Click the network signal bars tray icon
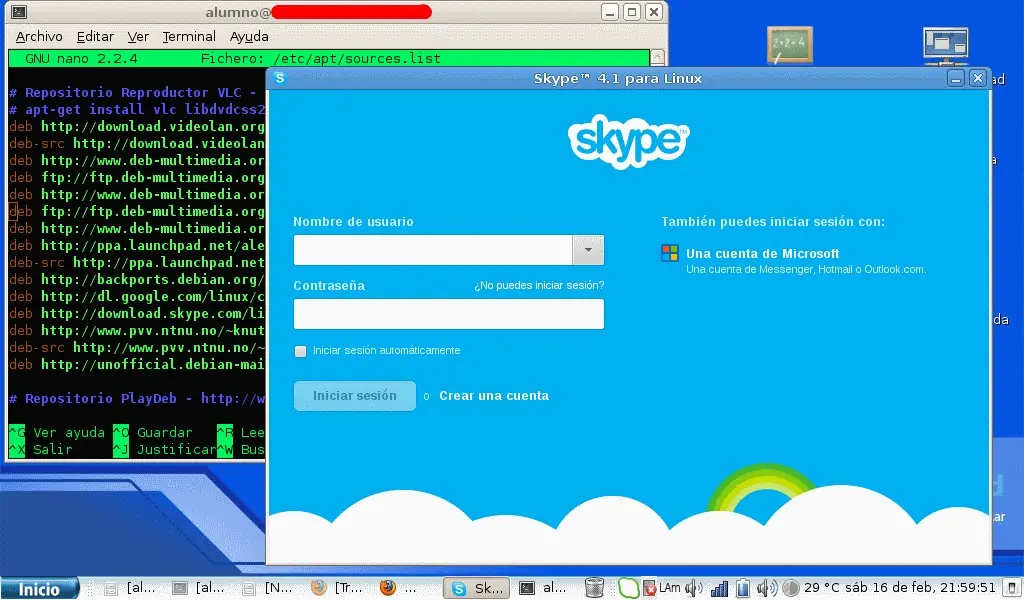1024x600 pixels. [x=719, y=588]
